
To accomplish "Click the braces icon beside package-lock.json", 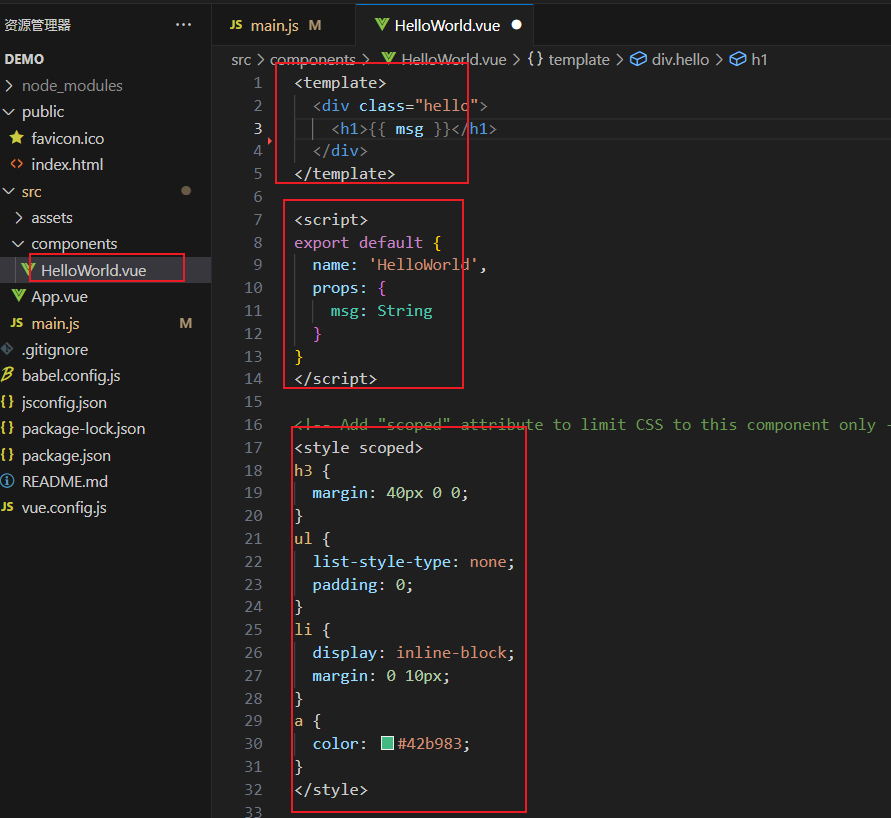I will pyautogui.click(x=7, y=428).
